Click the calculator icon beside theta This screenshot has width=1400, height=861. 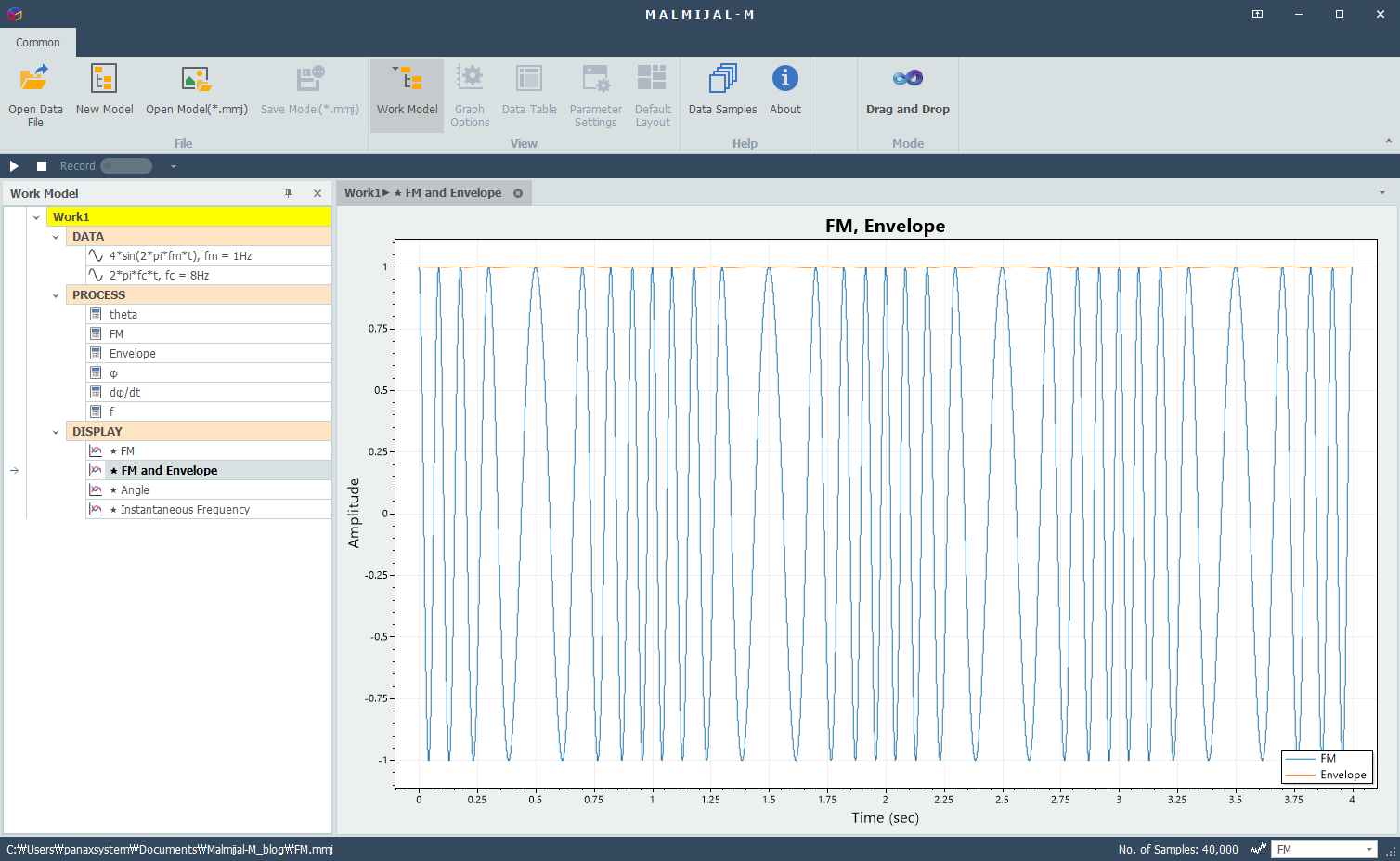96,314
